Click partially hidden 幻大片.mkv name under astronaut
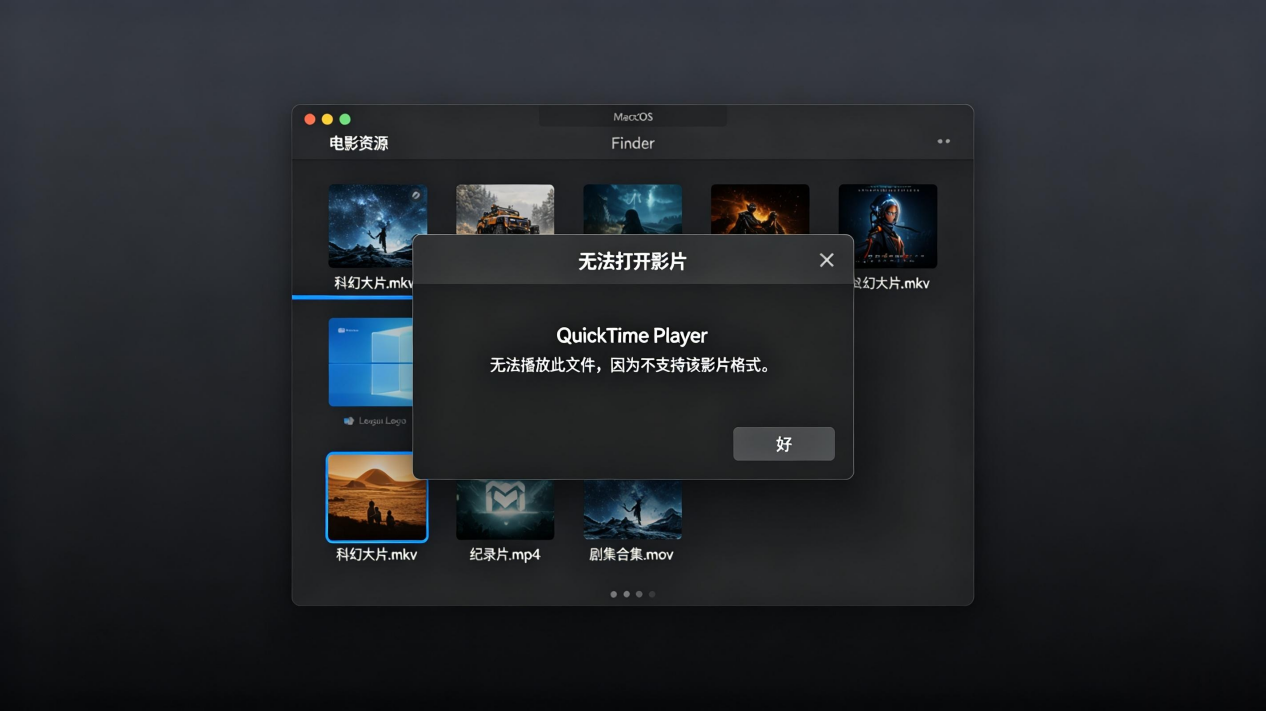This screenshot has width=1266, height=711. 892,283
